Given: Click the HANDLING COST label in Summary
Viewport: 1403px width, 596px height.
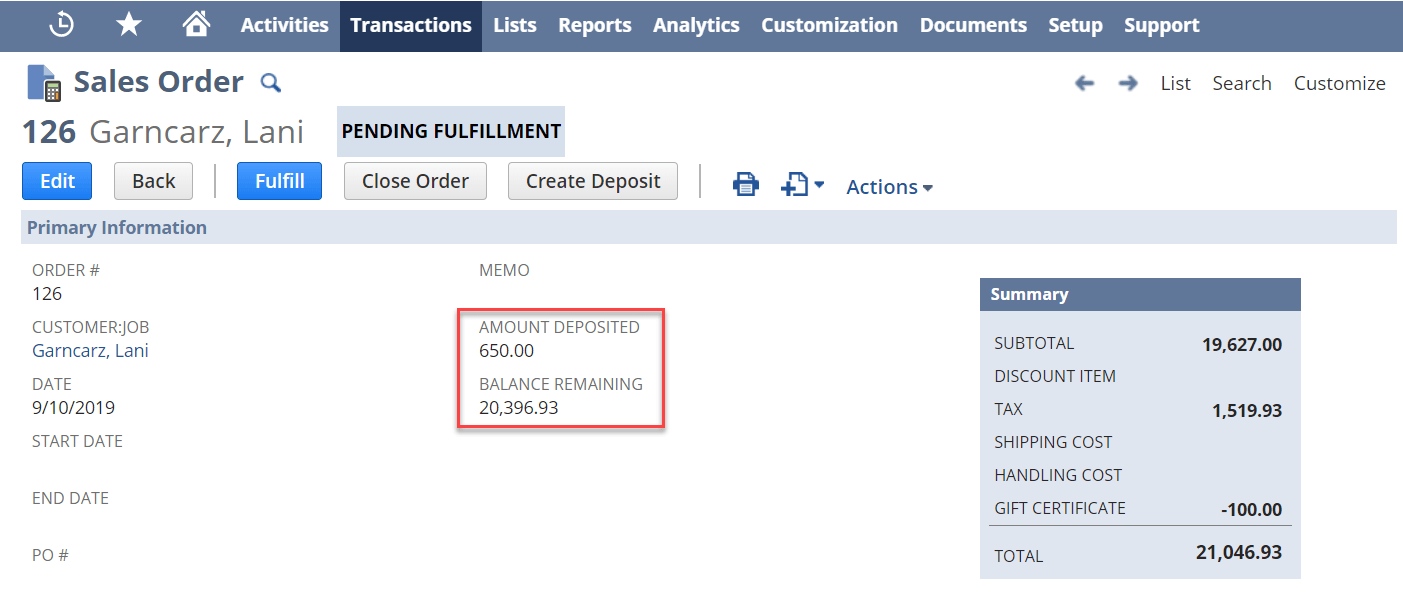Looking at the screenshot, I should click(x=1058, y=475).
